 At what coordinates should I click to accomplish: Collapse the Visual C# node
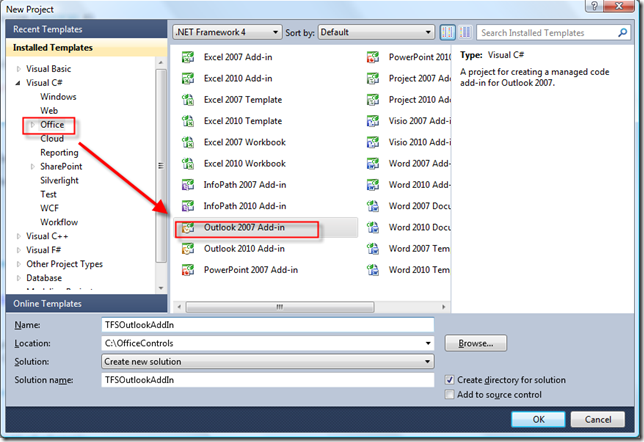tap(18, 83)
